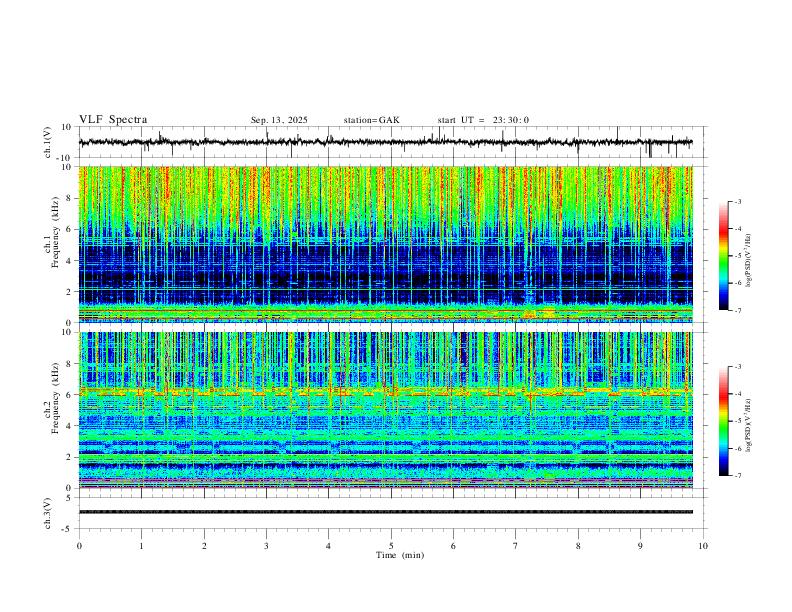Click the "-3" label on ch.1 color bar
Viewport: 792px width, 612px height.
737,201
